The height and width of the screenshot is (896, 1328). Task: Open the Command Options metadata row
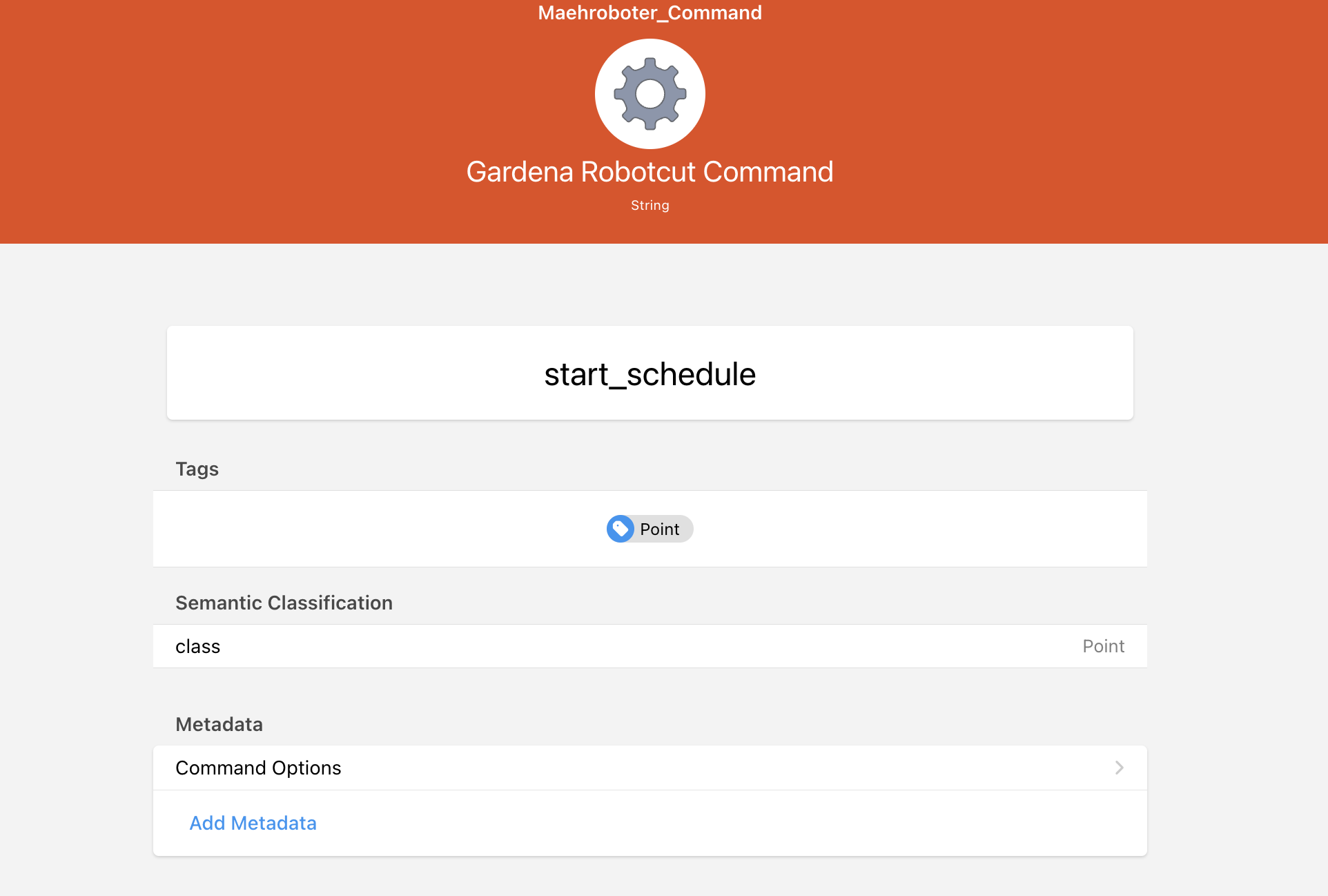649,768
